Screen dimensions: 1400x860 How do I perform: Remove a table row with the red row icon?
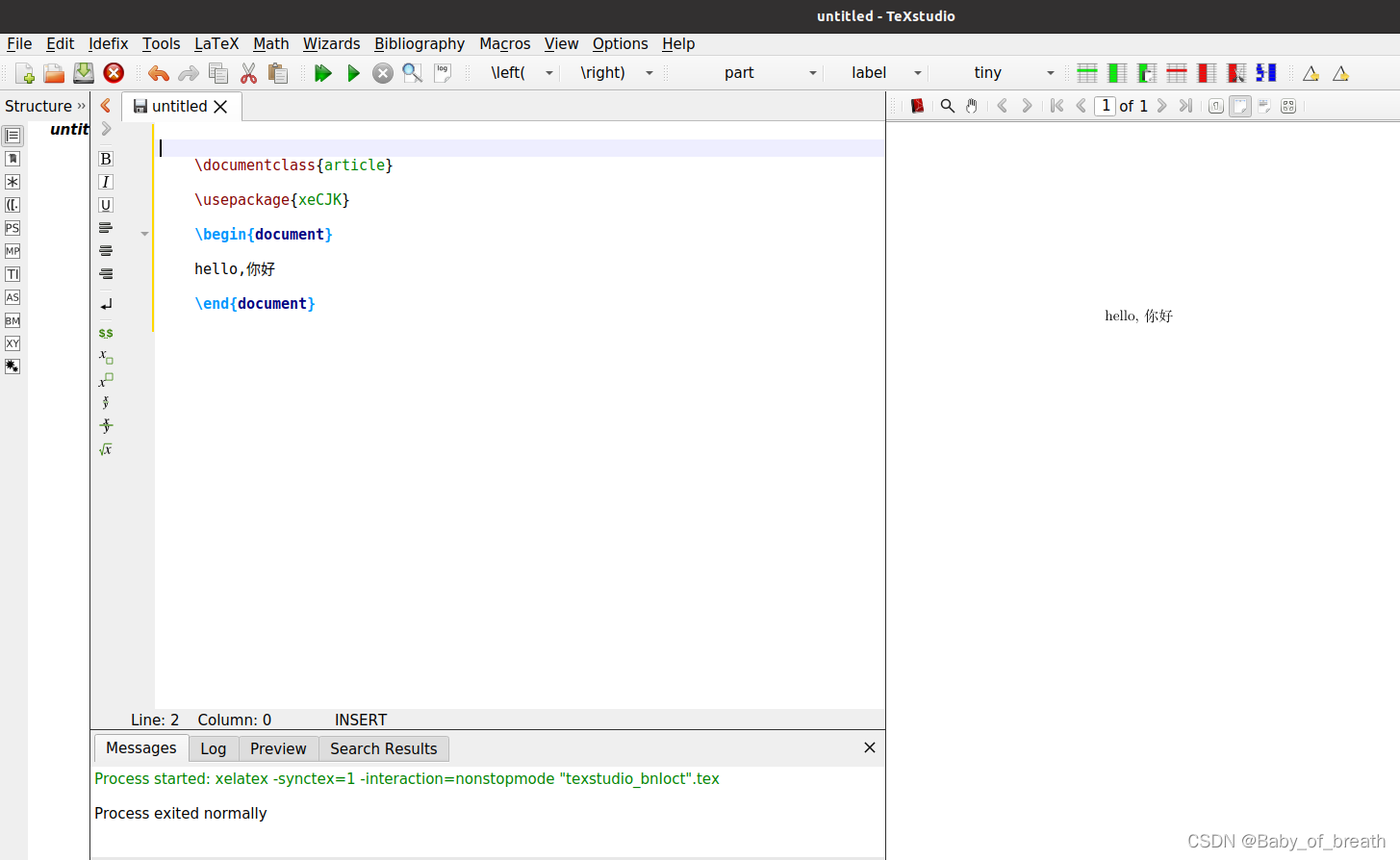(x=1176, y=72)
